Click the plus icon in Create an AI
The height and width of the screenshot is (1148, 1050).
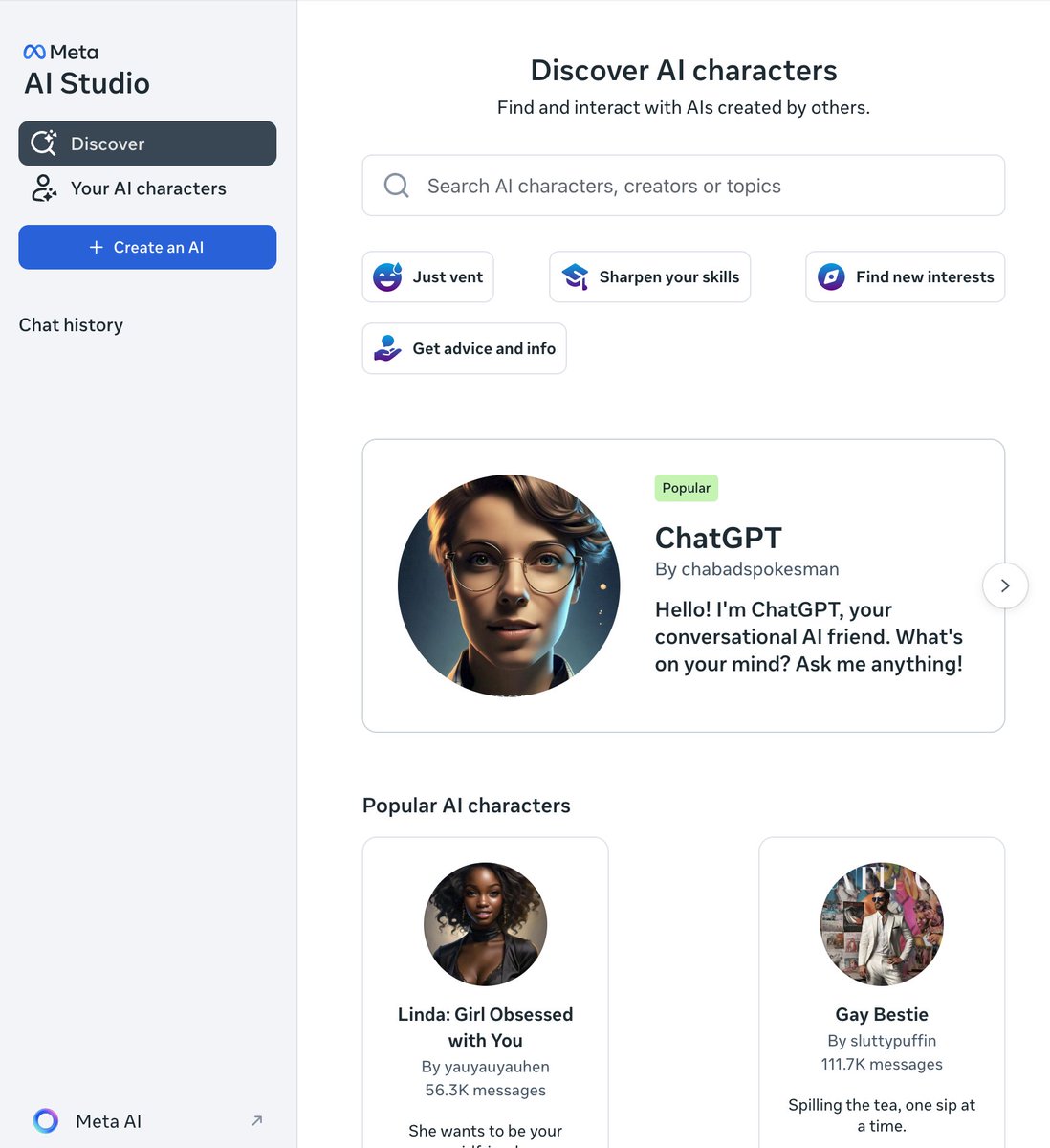pyautogui.click(x=96, y=247)
